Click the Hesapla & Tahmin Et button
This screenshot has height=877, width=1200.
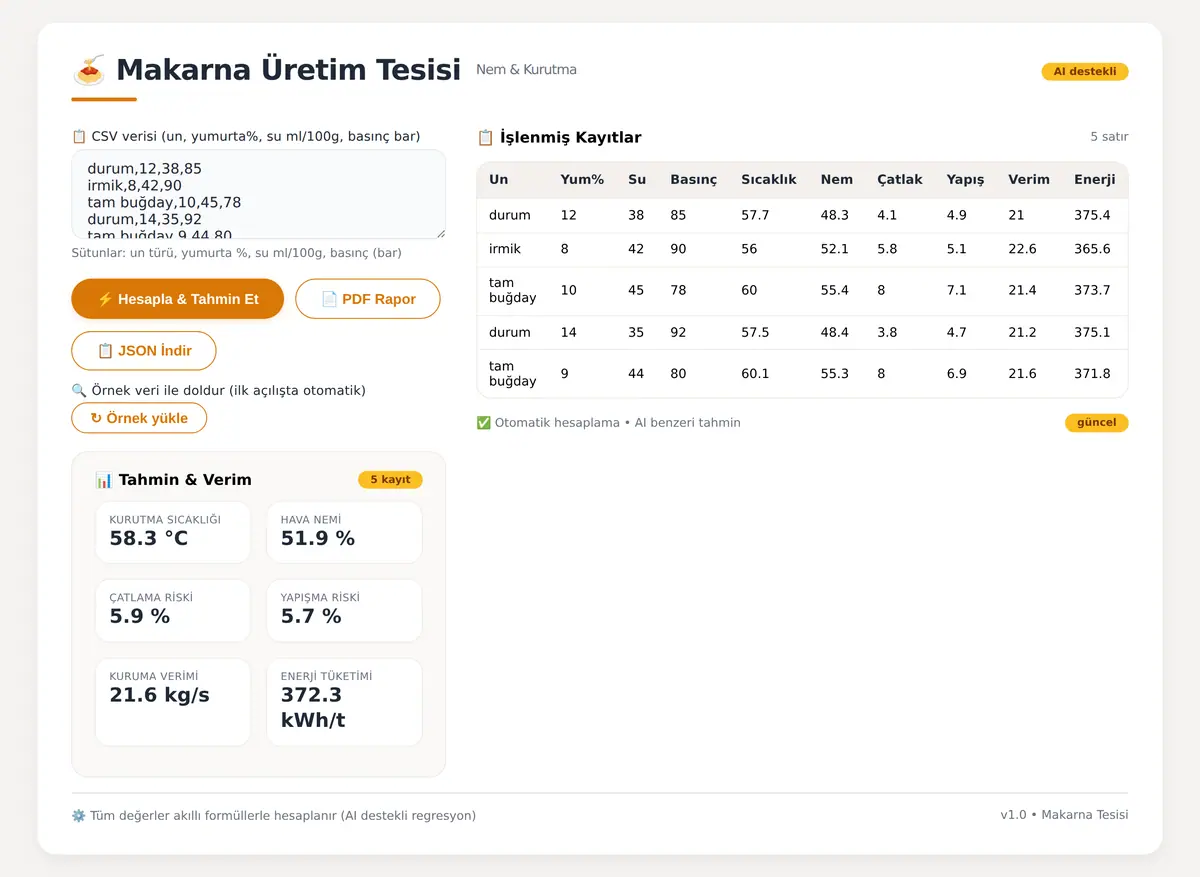tap(178, 299)
